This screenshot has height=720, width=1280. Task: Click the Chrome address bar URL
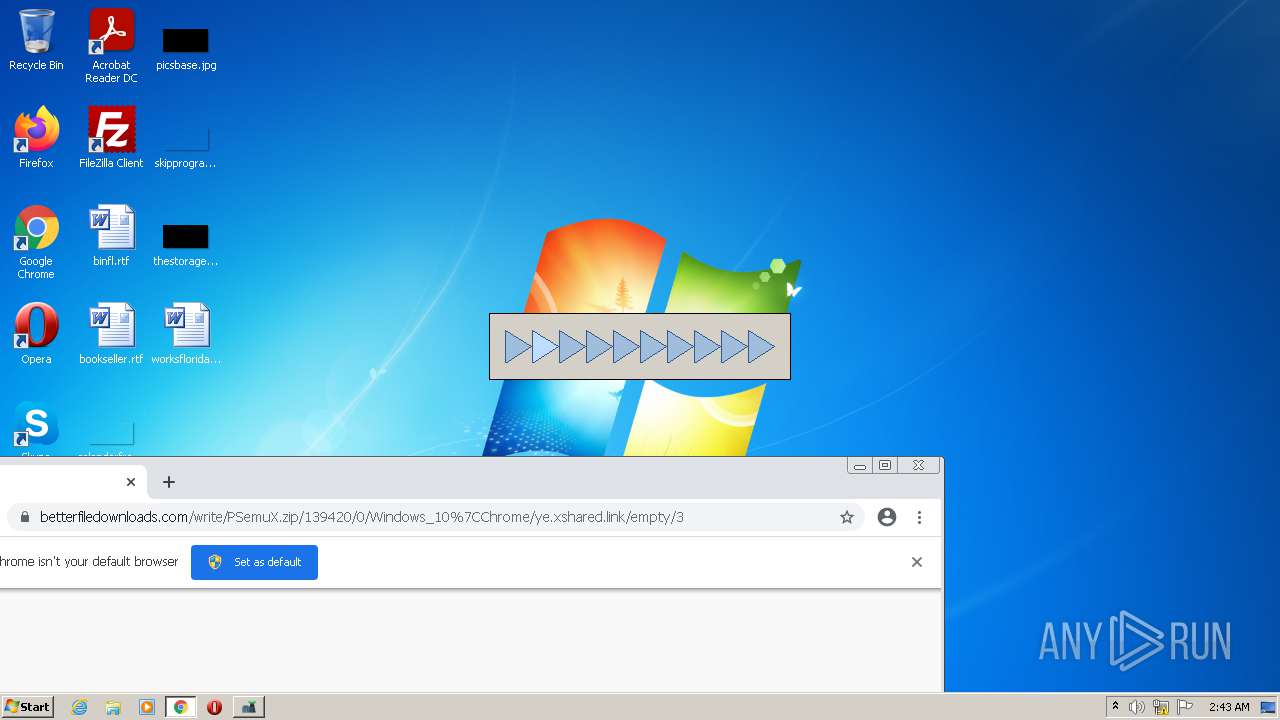362,517
